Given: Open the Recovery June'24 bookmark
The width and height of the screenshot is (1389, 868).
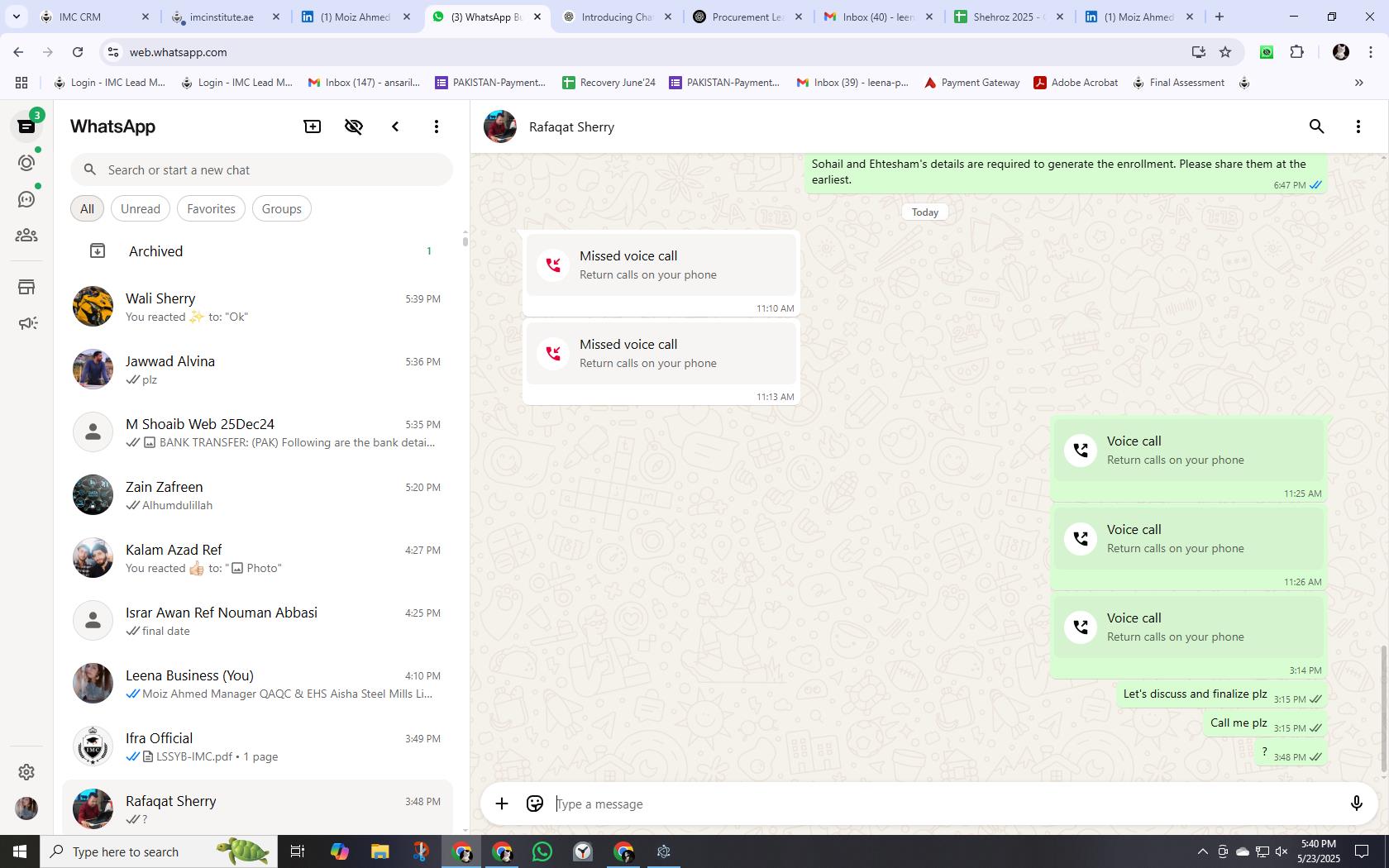Looking at the screenshot, I should (x=609, y=83).
